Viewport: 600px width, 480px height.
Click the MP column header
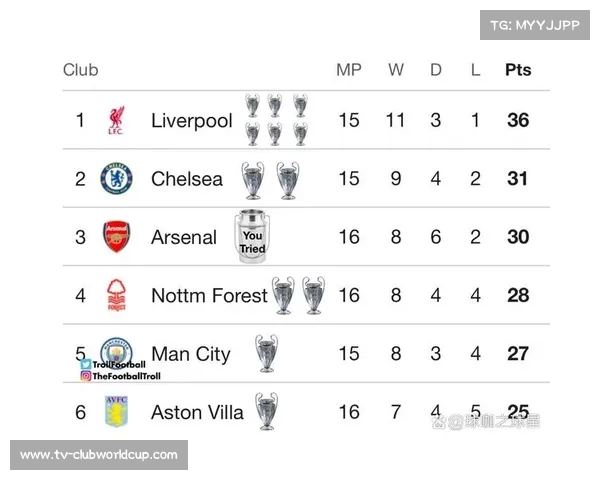coord(348,70)
